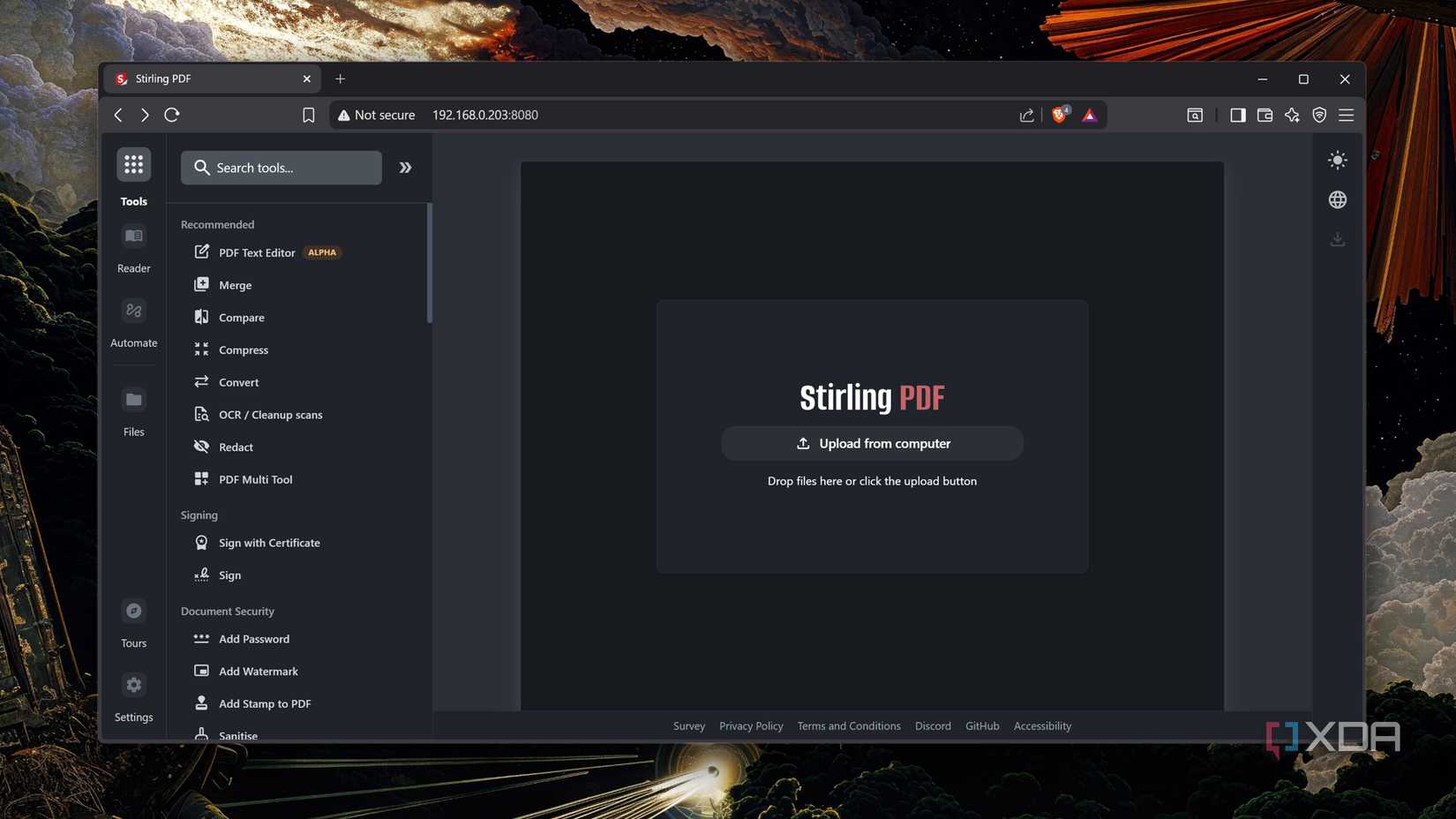Open the language selector globe icon
Image resolution: width=1456 pixels, height=819 pixels.
click(1337, 199)
